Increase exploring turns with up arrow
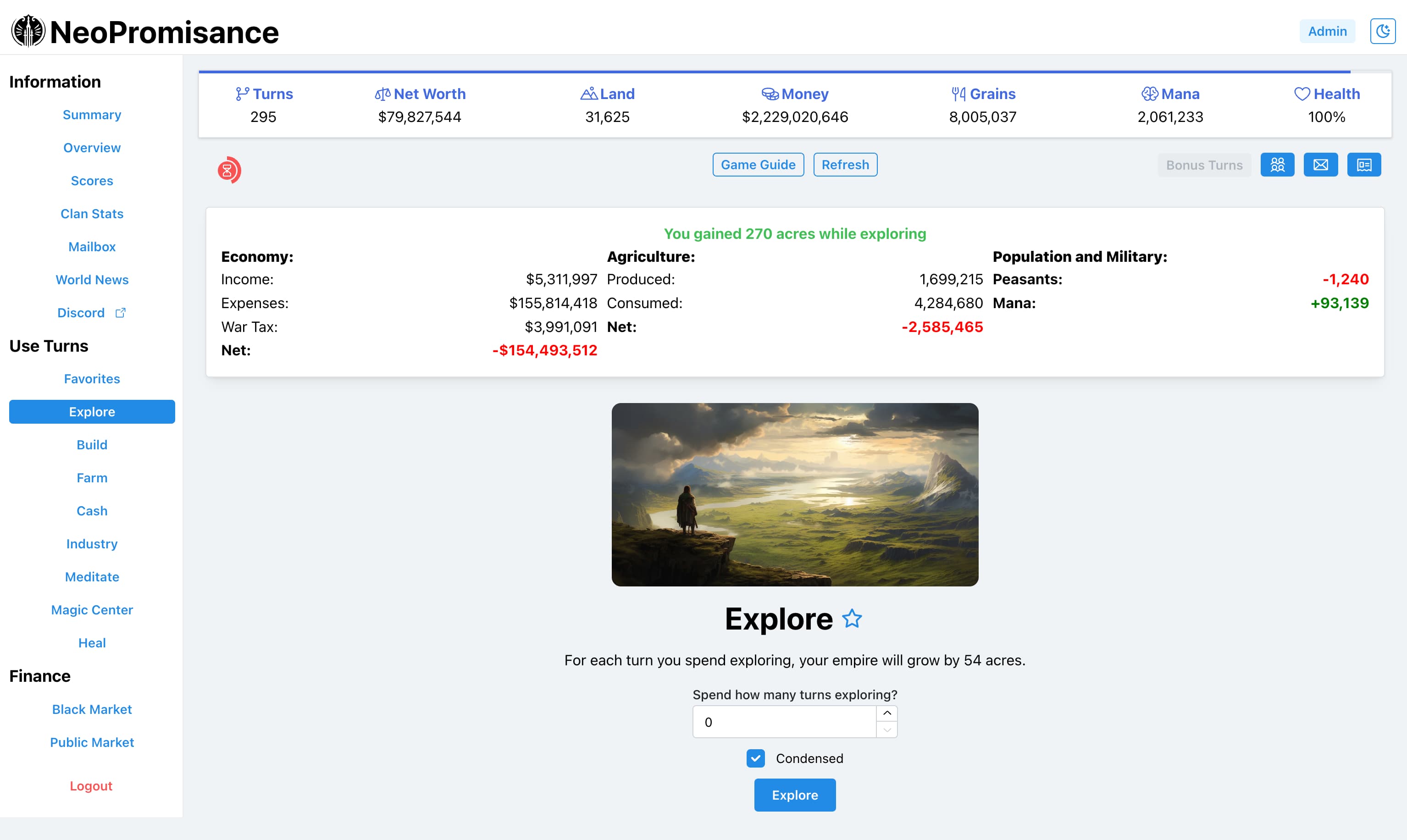Image resolution: width=1407 pixels, height=840 pixels. click(887, 713)
